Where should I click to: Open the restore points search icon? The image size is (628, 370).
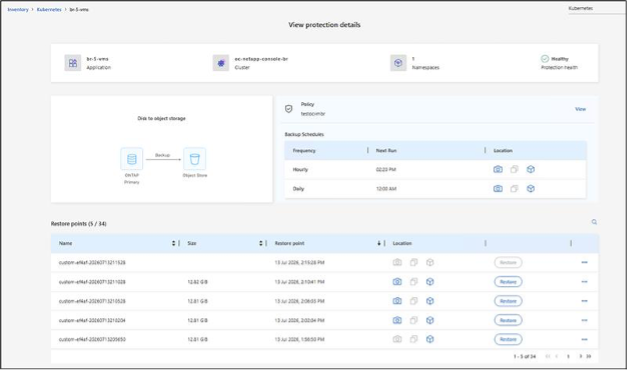pyautogui.click(x=594, y=222)
